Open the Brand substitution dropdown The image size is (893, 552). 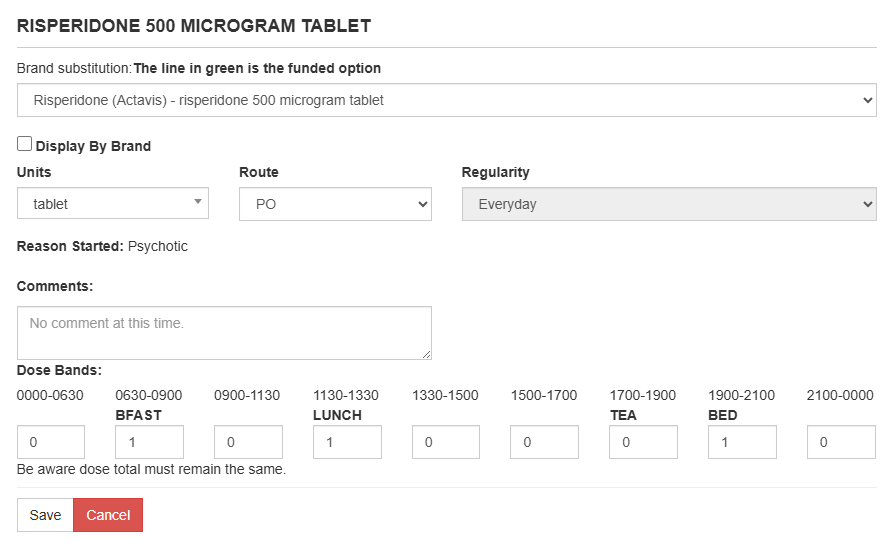[x=446, y=100]
